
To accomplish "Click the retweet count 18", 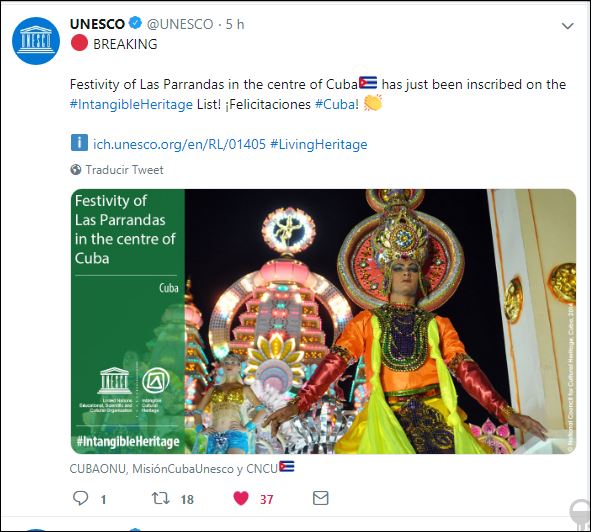I will (187, 500).
